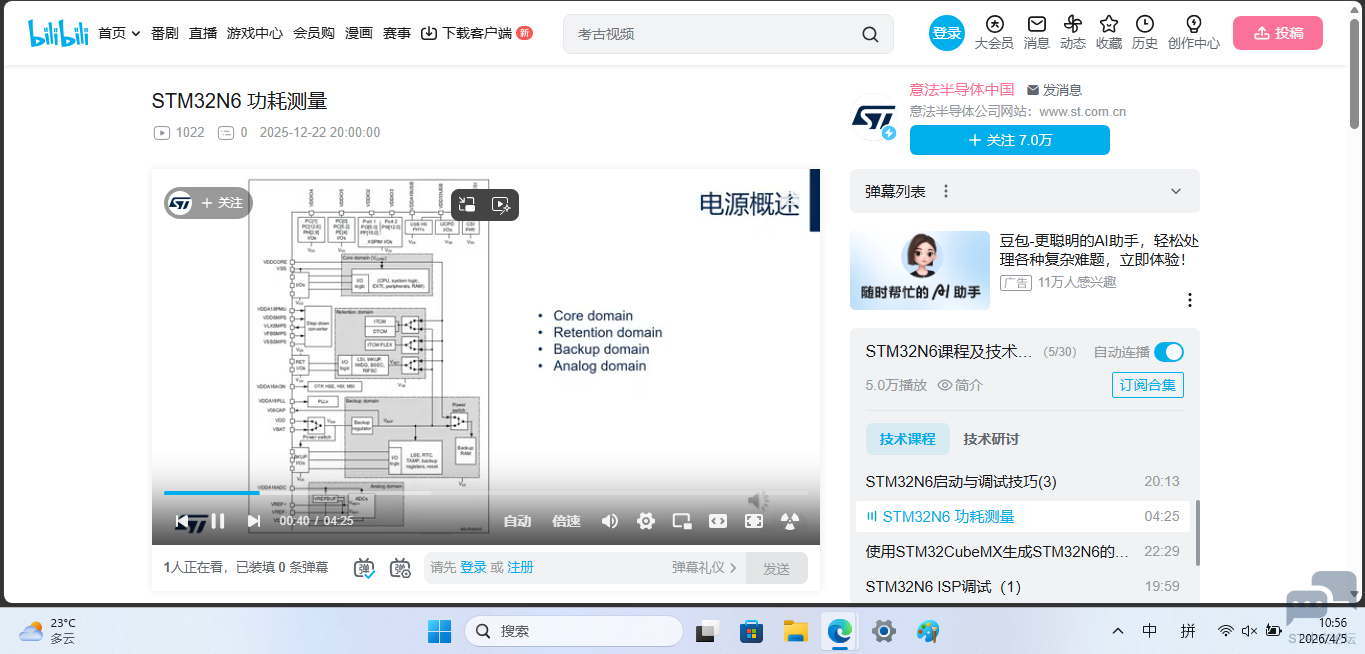
Task: Expand 简介 collection description
Action: [x=960, y=385]
